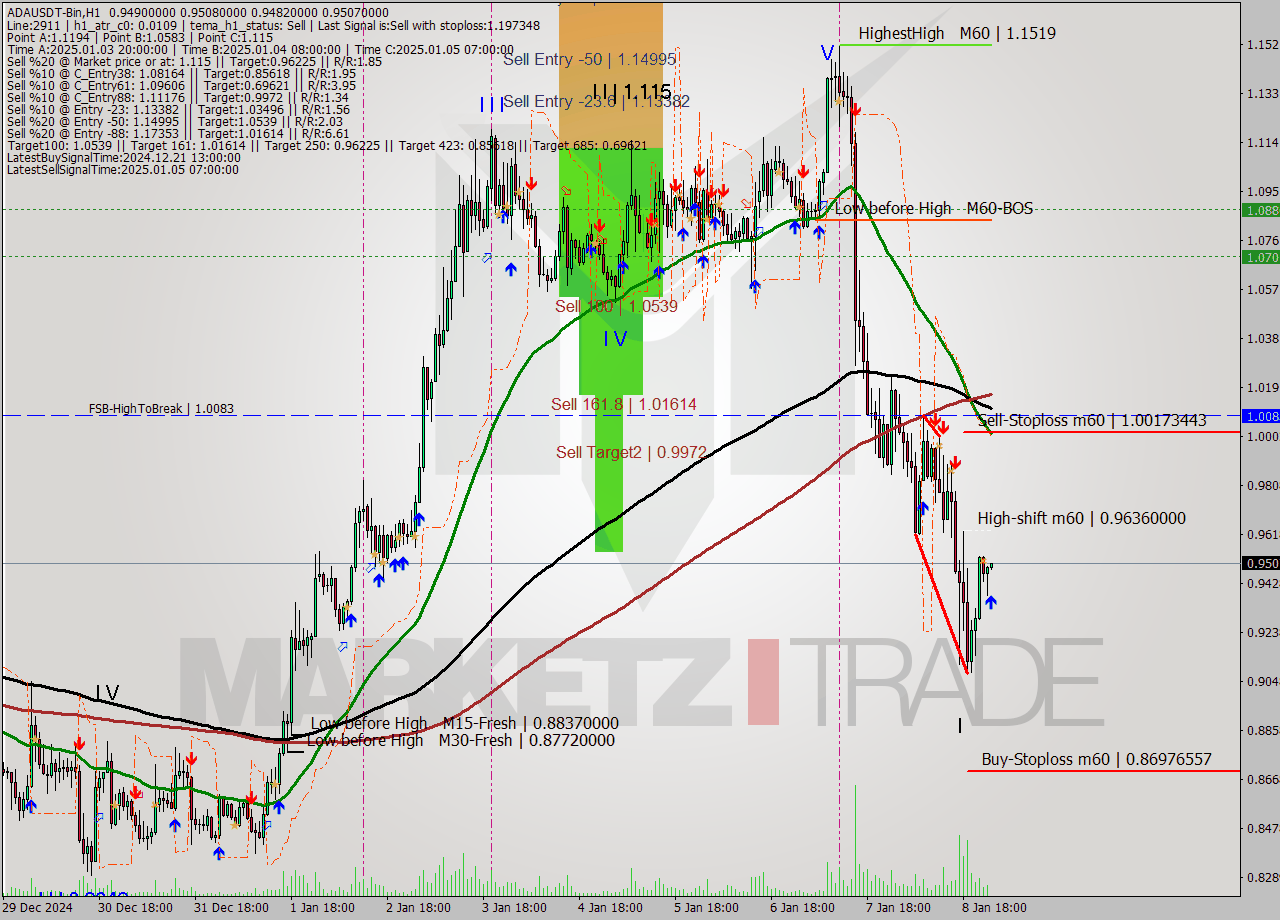The image size is (1280, 920).
Task: Click the 'Sell 100 | 1.0539' label
Action: tap(616, 306)
